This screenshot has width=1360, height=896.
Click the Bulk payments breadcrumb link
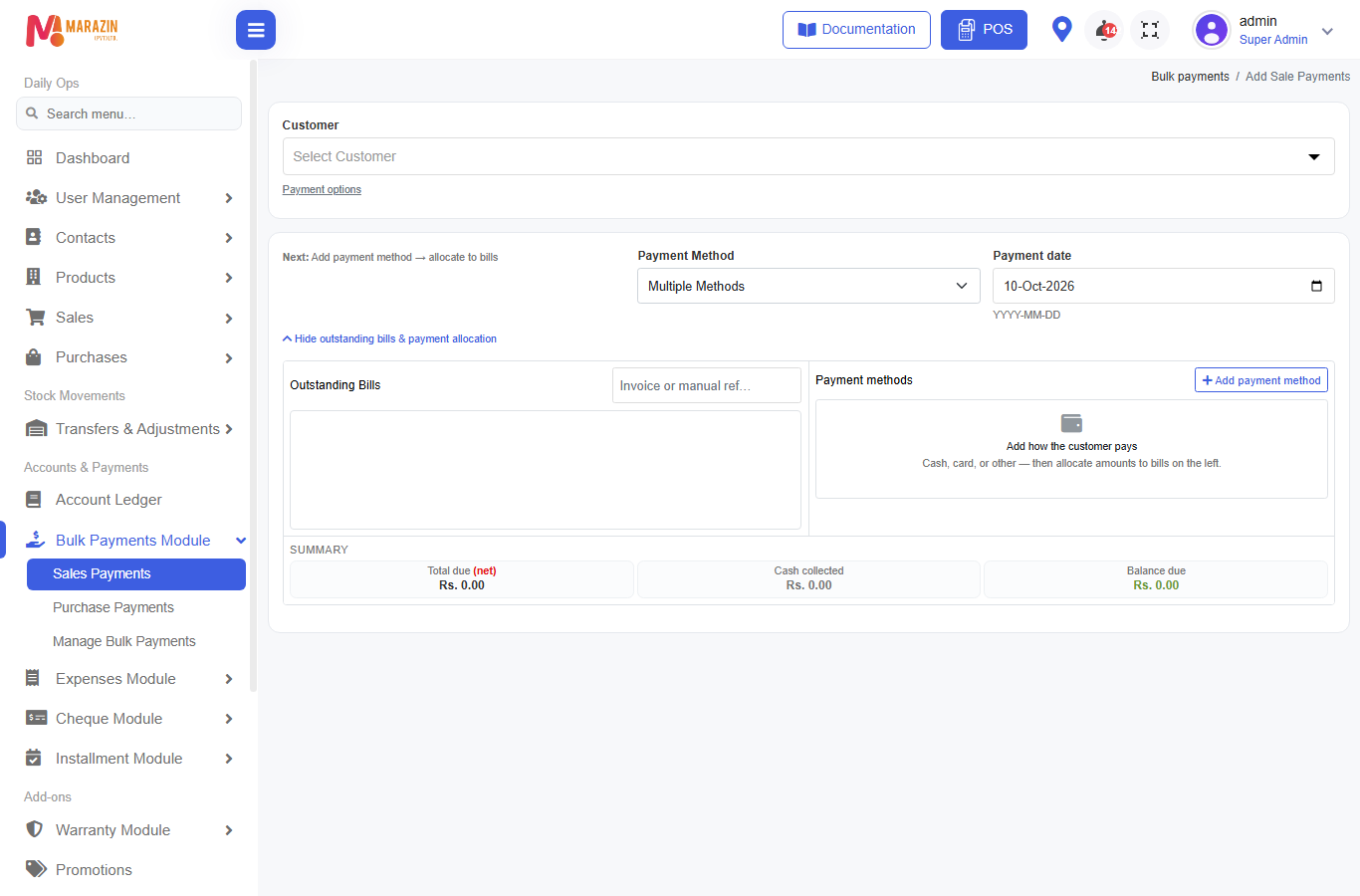point(1190,77)
